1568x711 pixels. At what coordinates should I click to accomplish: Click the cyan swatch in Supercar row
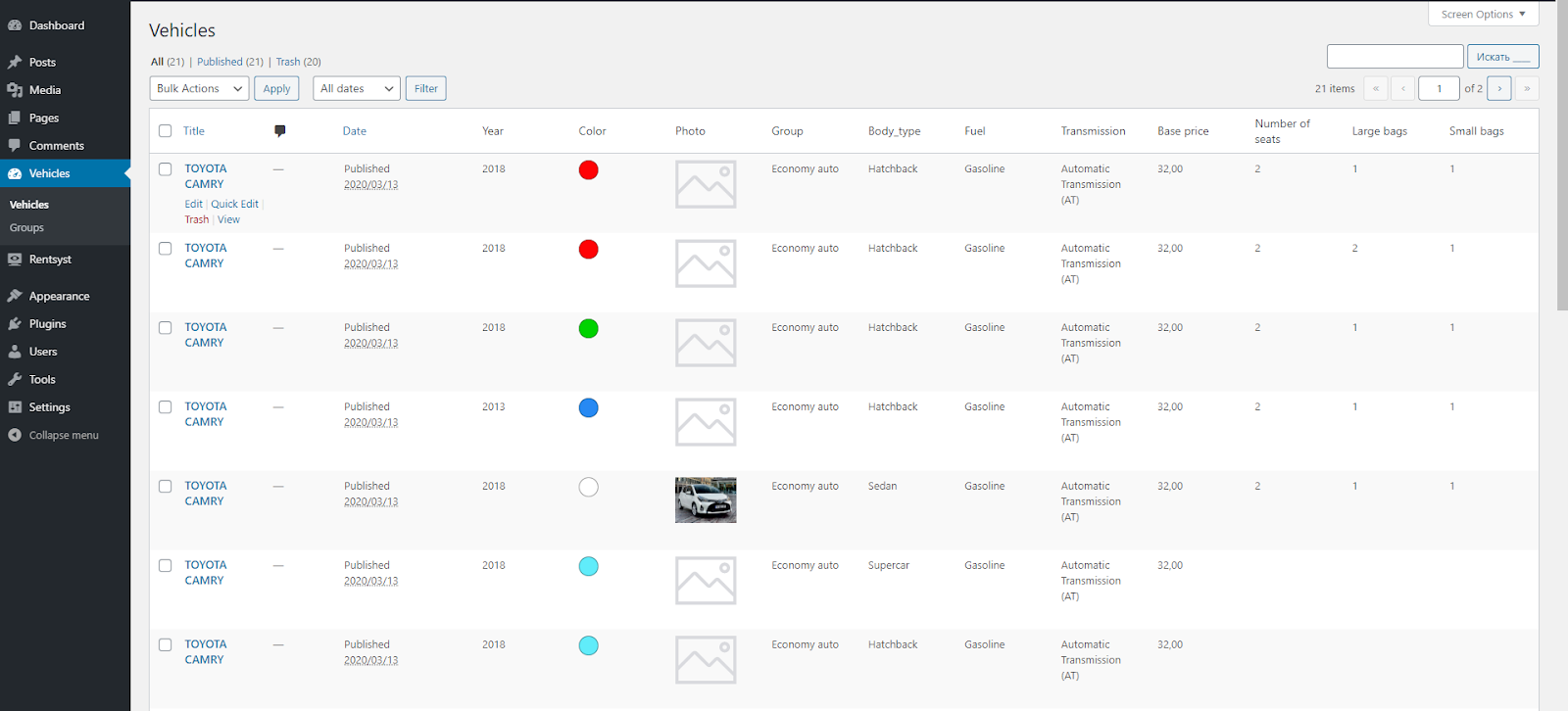[x=588, y=567]
